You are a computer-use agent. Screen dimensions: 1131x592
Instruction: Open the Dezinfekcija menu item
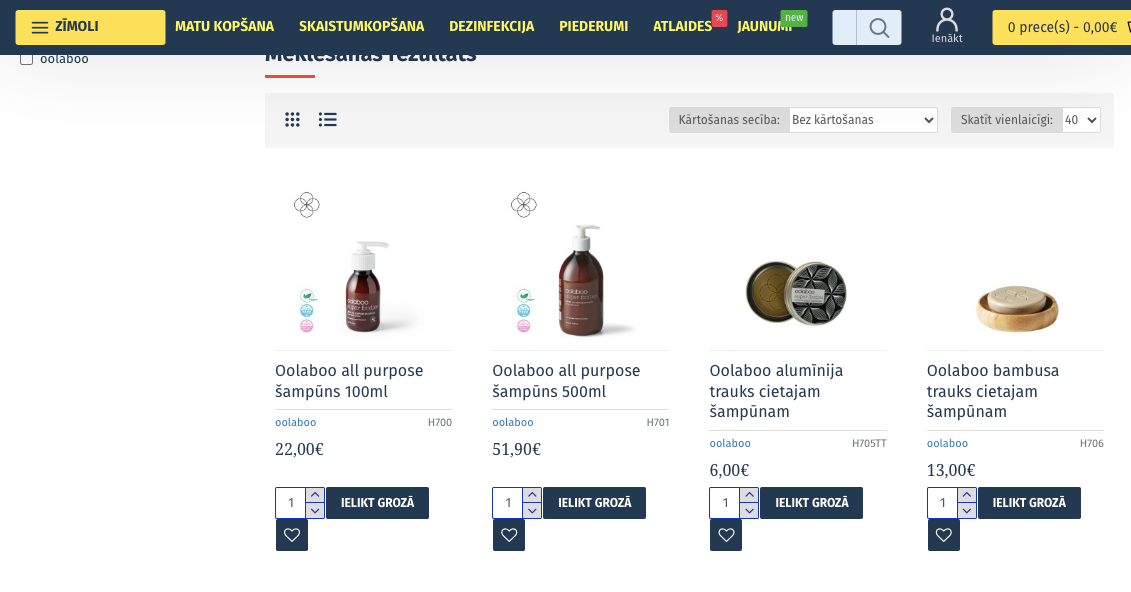click(x=491, y=27)
